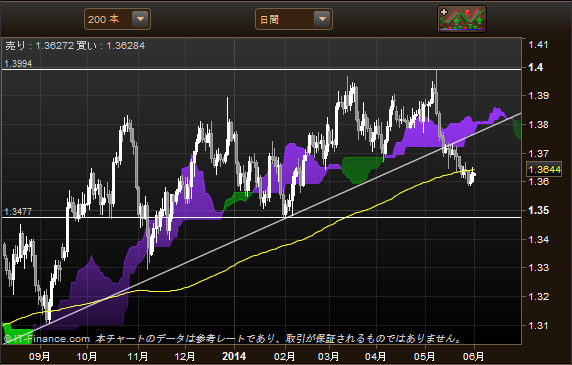
Task: Select the 1.3994 upper horizontal line label
Action: 18,64
